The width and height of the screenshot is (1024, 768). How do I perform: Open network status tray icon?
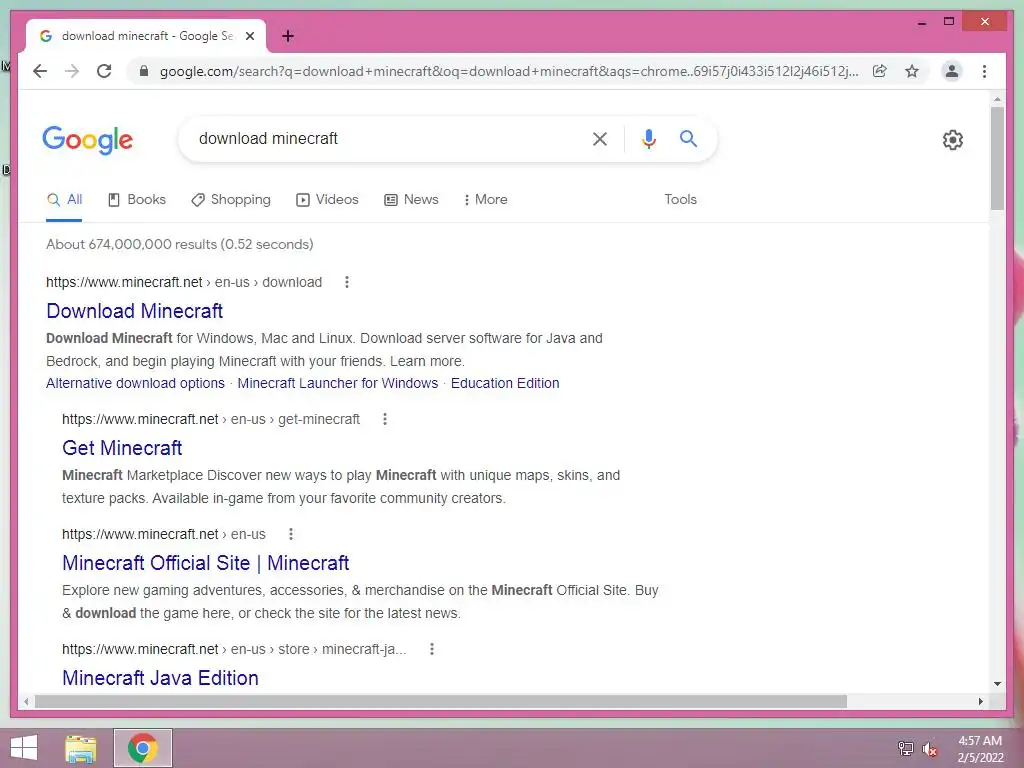[x=905, y=748]
